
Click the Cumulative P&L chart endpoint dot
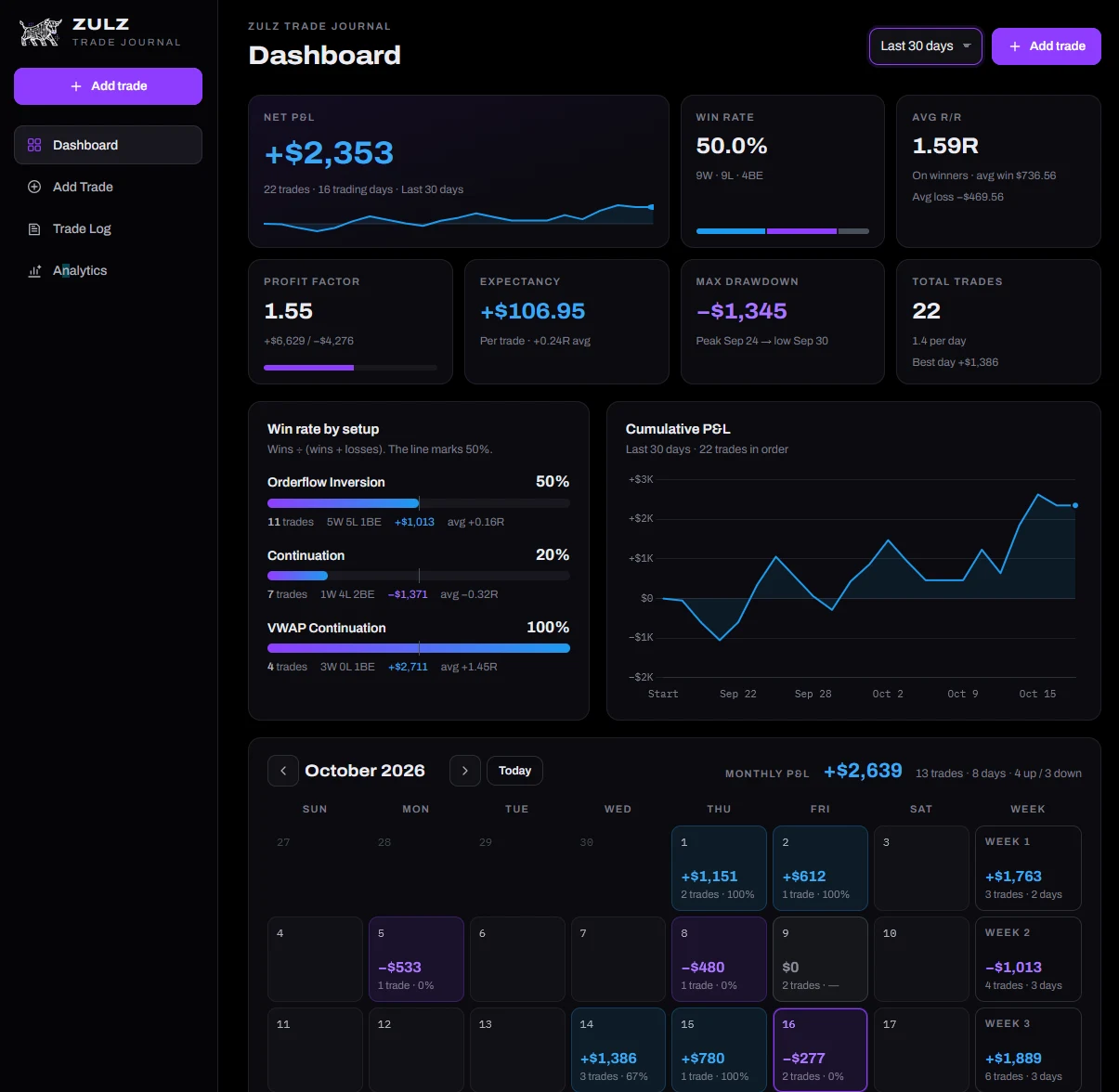(x=1075, y=505)
